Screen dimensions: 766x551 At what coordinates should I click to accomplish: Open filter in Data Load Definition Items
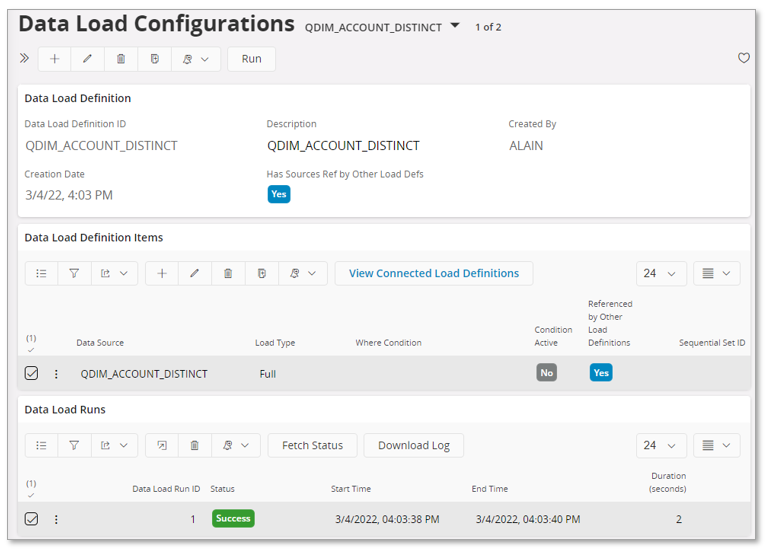click(x=74, y=273)
